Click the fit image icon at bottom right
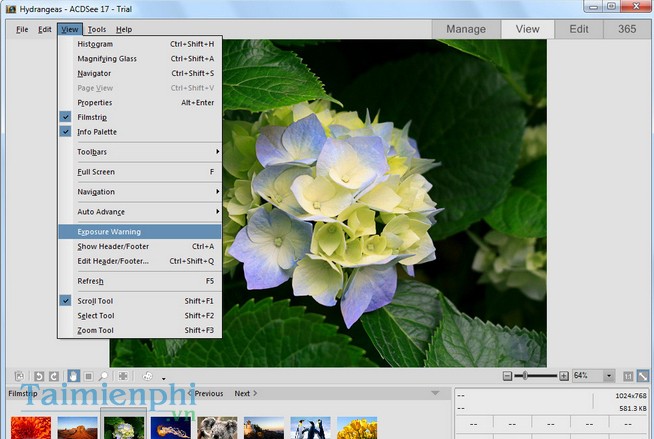 pos(642,376)
